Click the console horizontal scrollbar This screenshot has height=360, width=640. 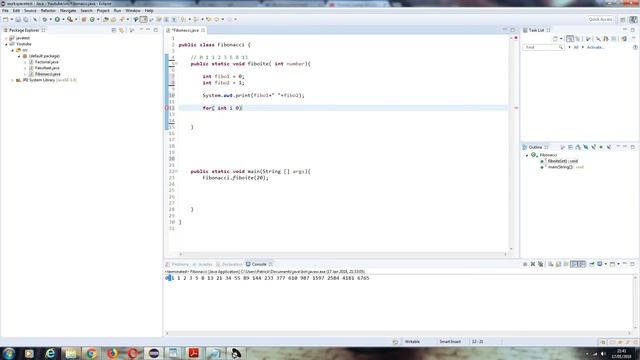pyautogui.click(x=398, y=333)
